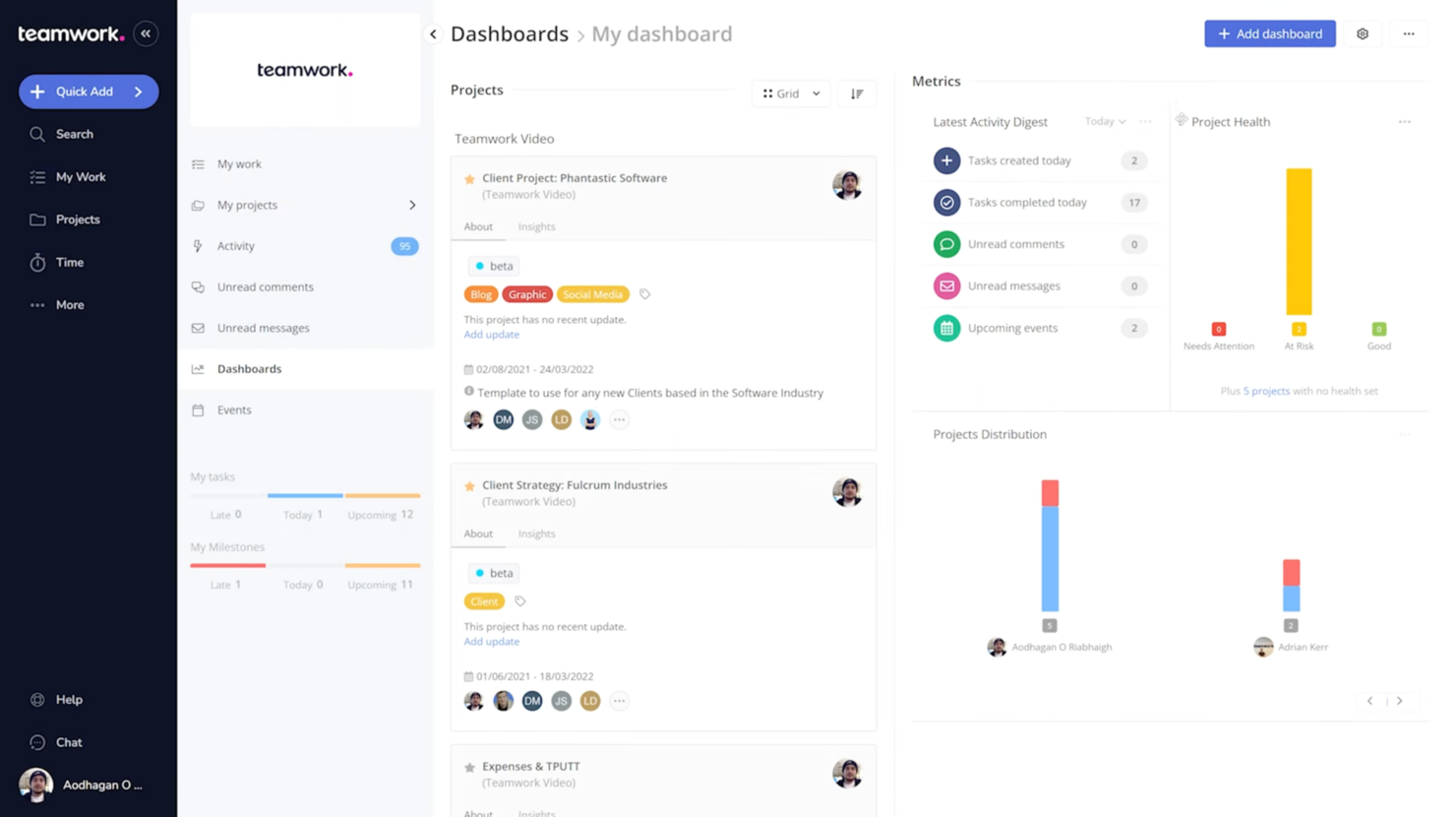Viewport: 1456px width, 817px height.
Task: Toggle star on Client Strategy: Fulcrum Industries
Action: [469, 486]
